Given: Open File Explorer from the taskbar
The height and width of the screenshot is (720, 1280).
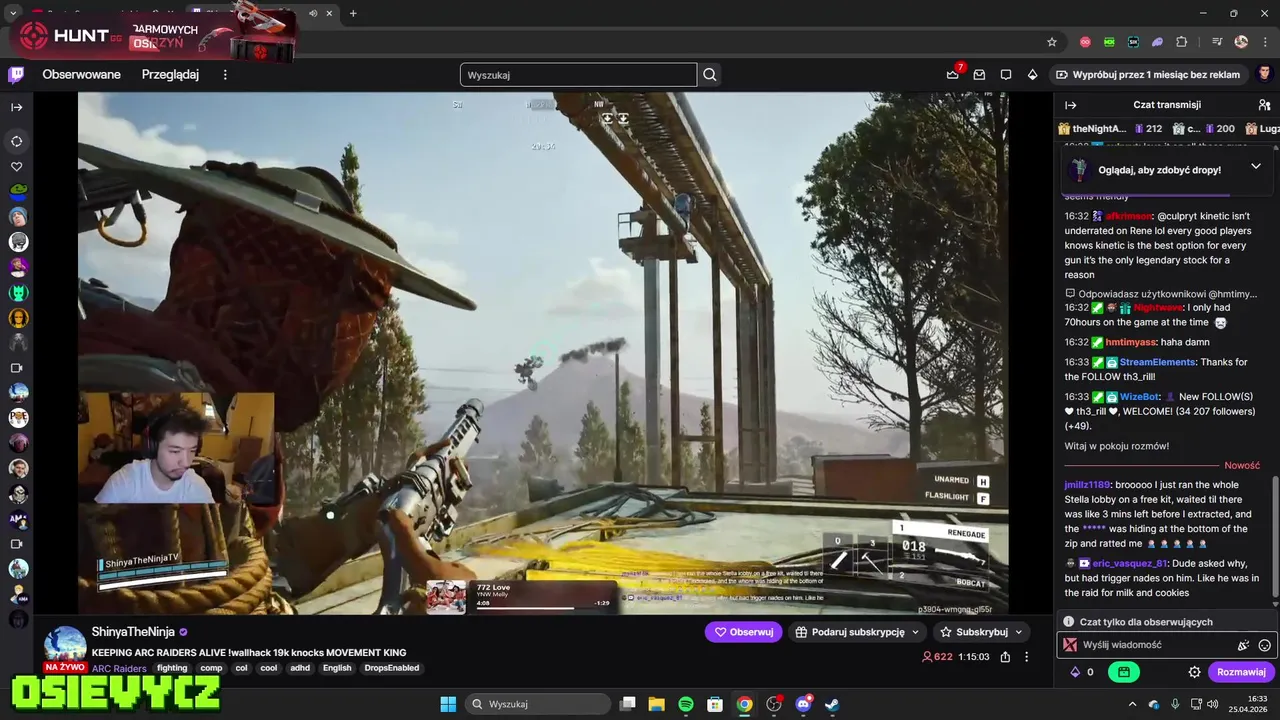Looking at the screenshot, I should pyautogui.click(x=657, y=704).
